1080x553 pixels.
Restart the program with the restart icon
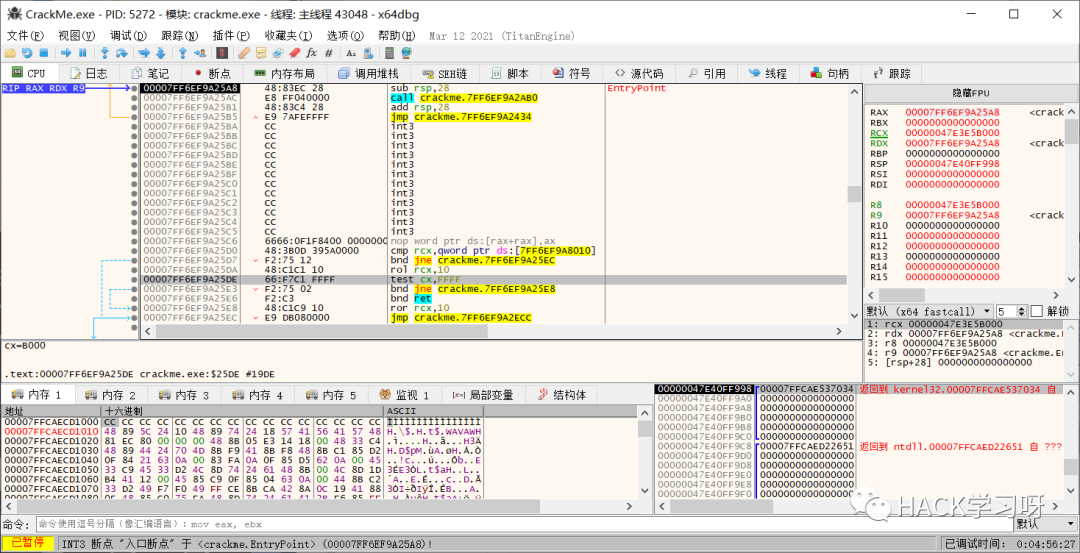pyautogui.click(x=27, y=53)
